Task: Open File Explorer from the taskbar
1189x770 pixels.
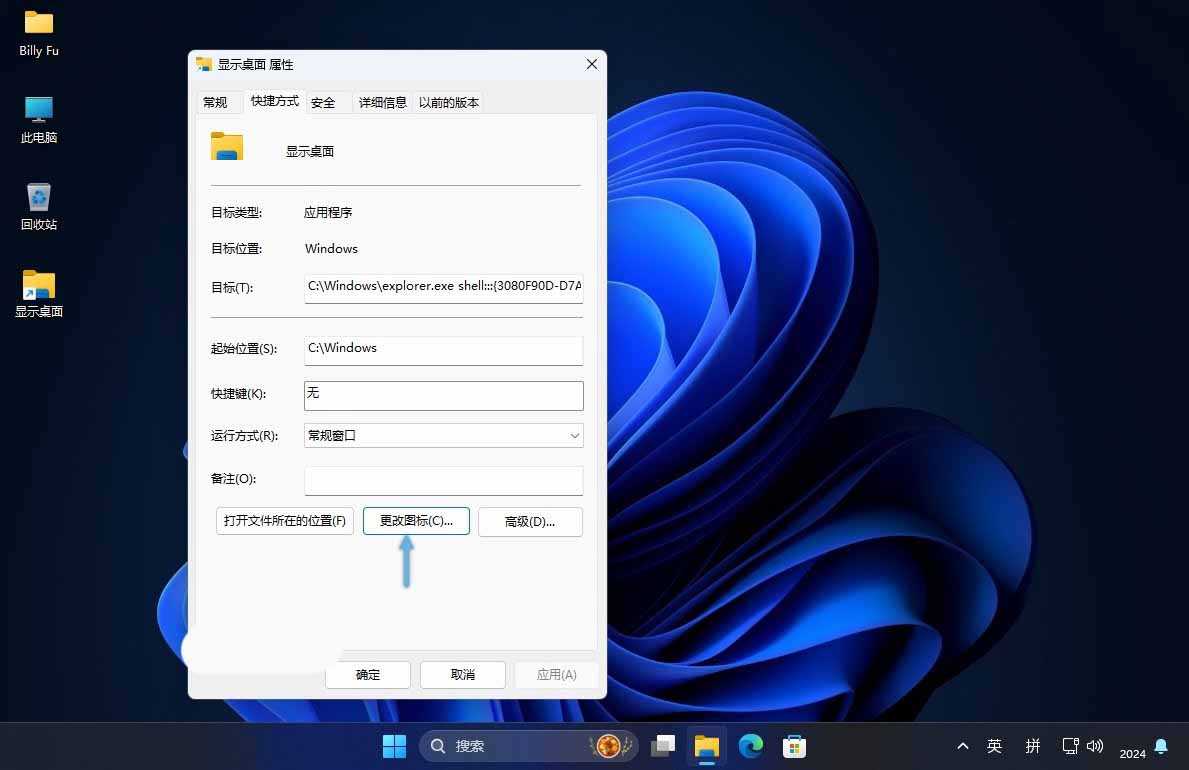Action: (706, 746)
